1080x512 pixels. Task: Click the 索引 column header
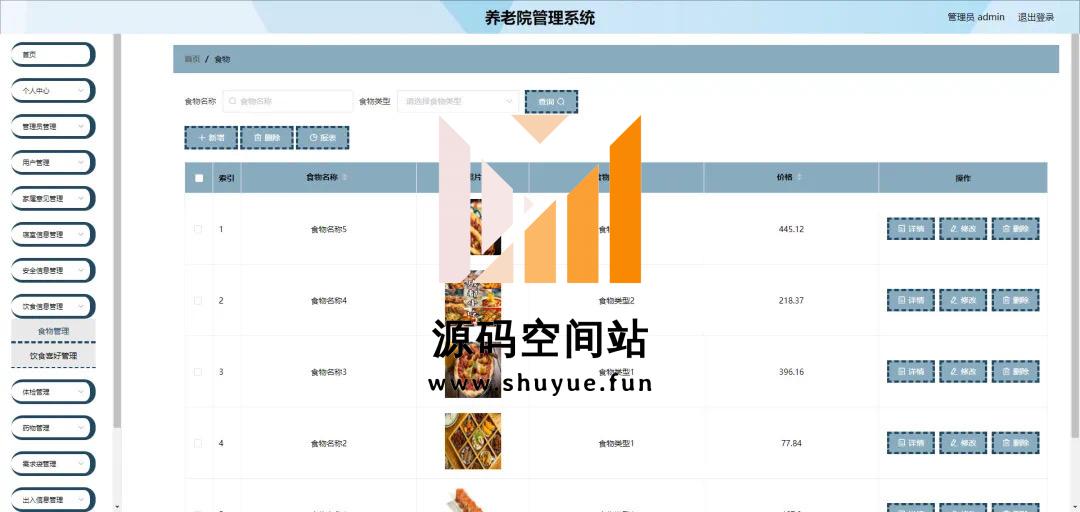(x=227, y=178)
